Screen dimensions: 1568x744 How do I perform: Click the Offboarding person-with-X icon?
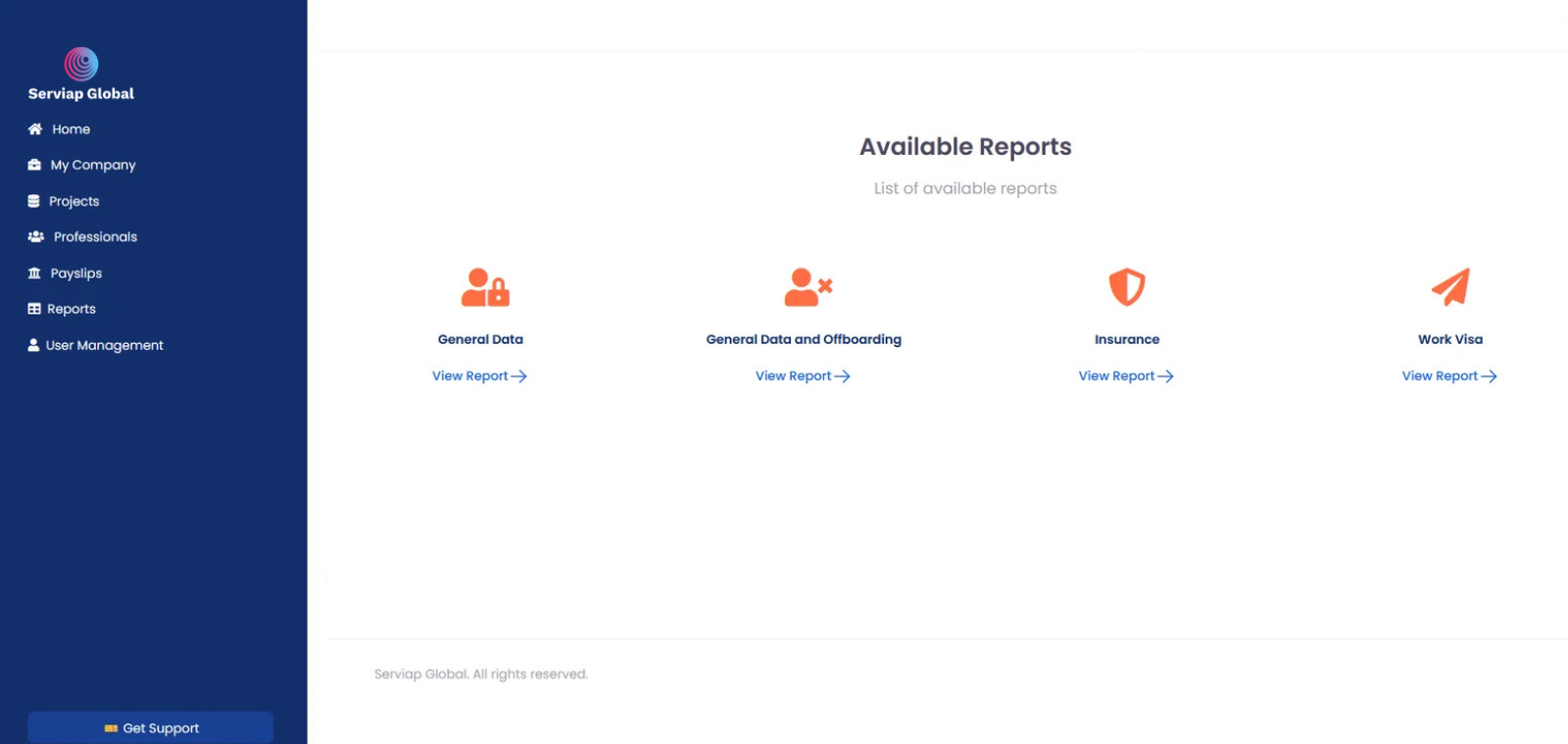tap(808, 287)
